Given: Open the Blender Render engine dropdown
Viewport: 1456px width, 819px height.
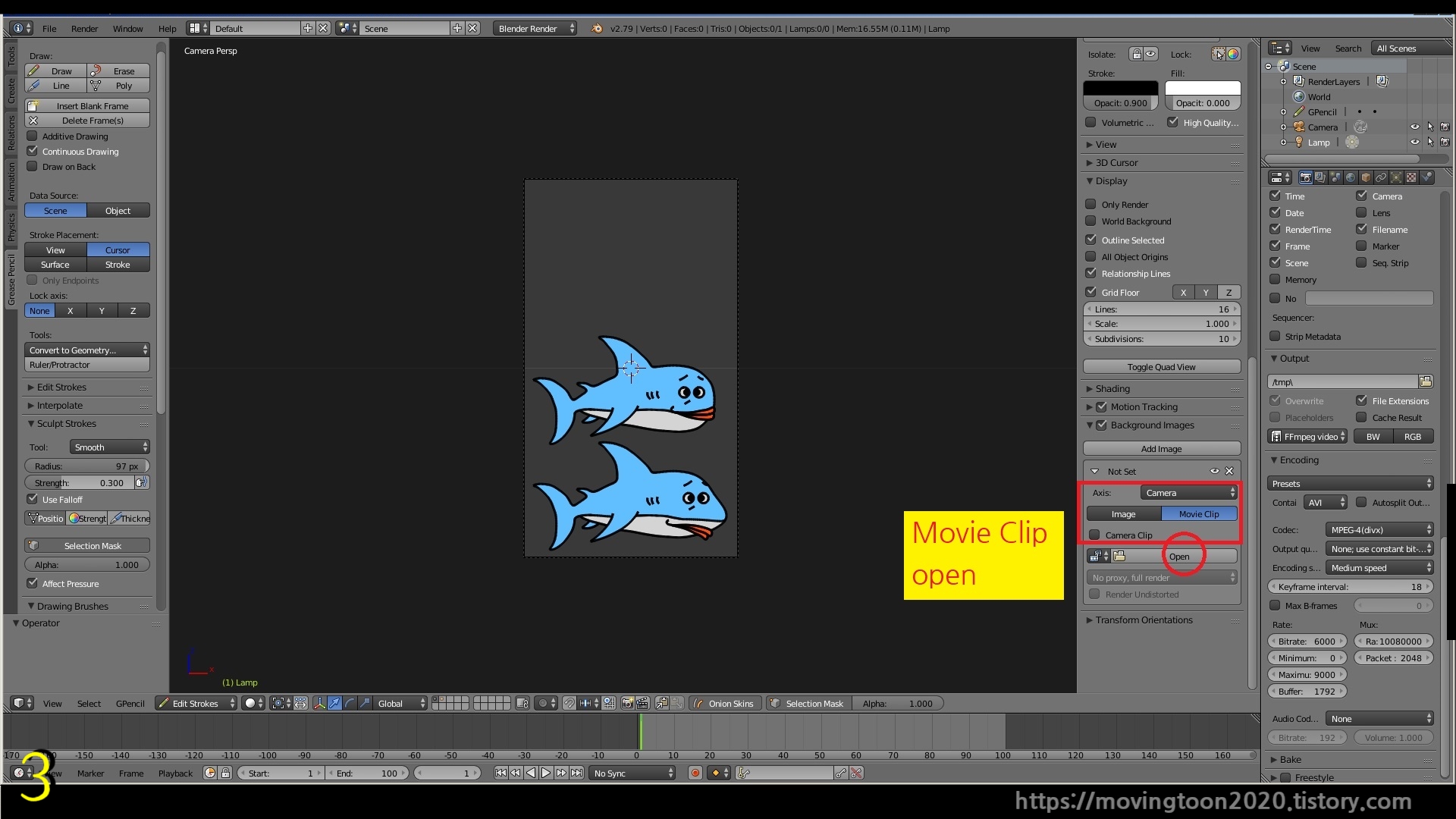Looking at the screenshot, I should tap(535, 28).
